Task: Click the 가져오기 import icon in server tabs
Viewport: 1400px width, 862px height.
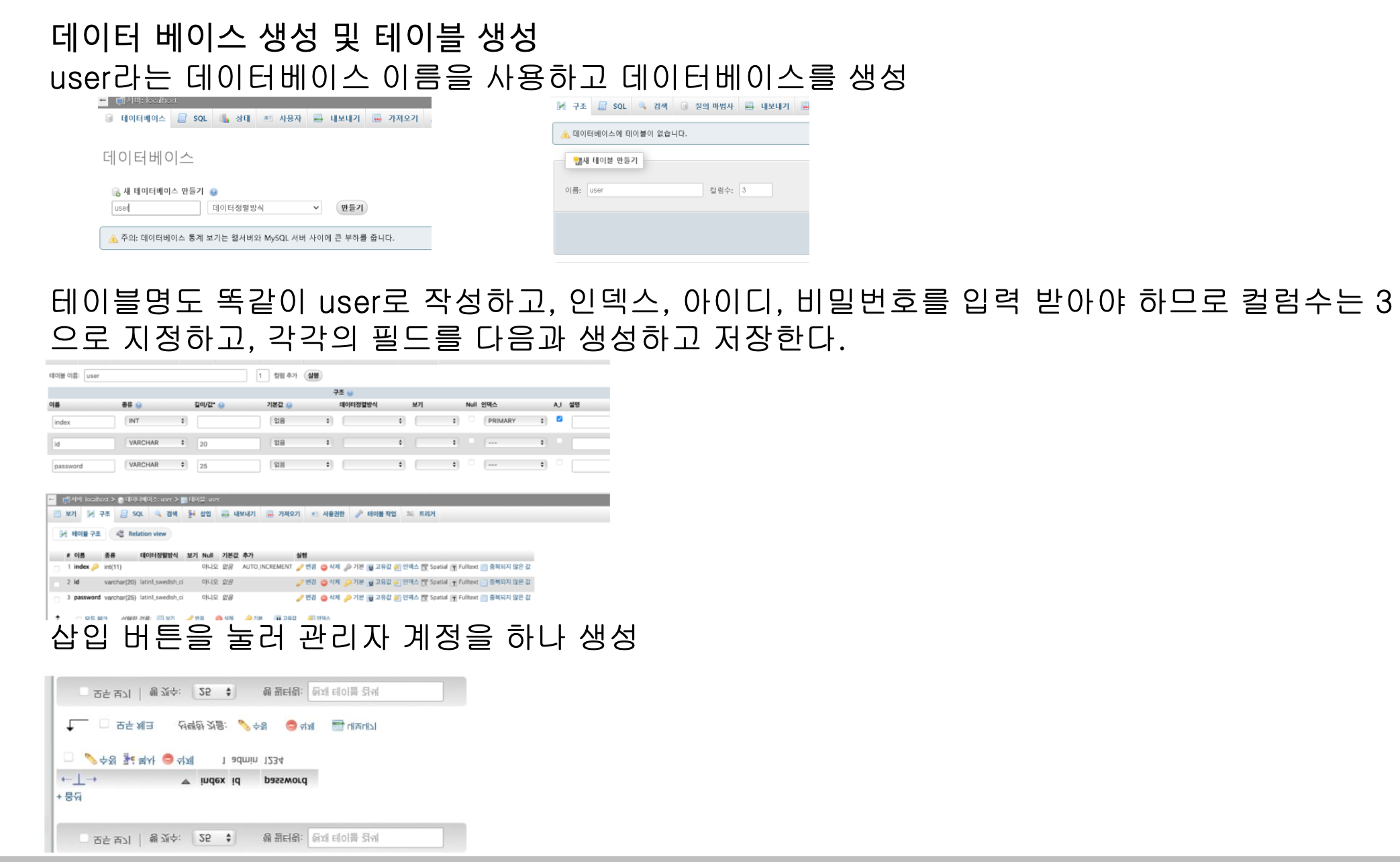Action: pos(377,118)
